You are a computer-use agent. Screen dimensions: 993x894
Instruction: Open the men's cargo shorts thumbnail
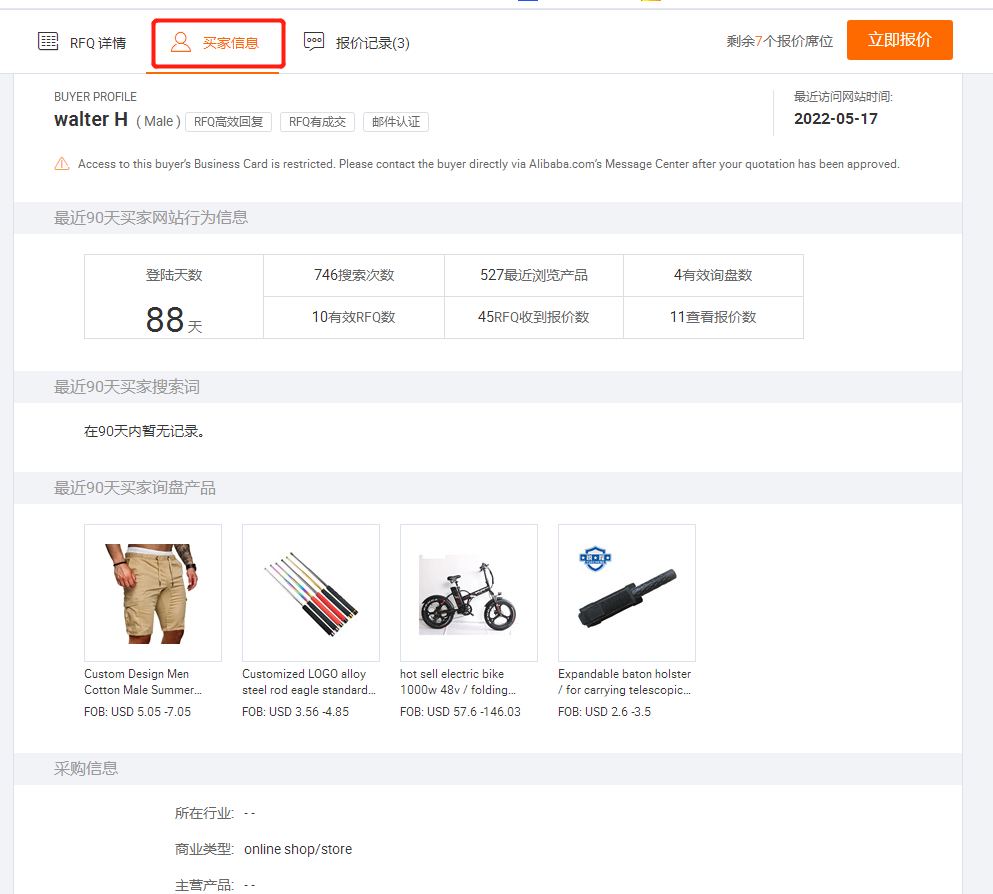[x=153, y=593]
